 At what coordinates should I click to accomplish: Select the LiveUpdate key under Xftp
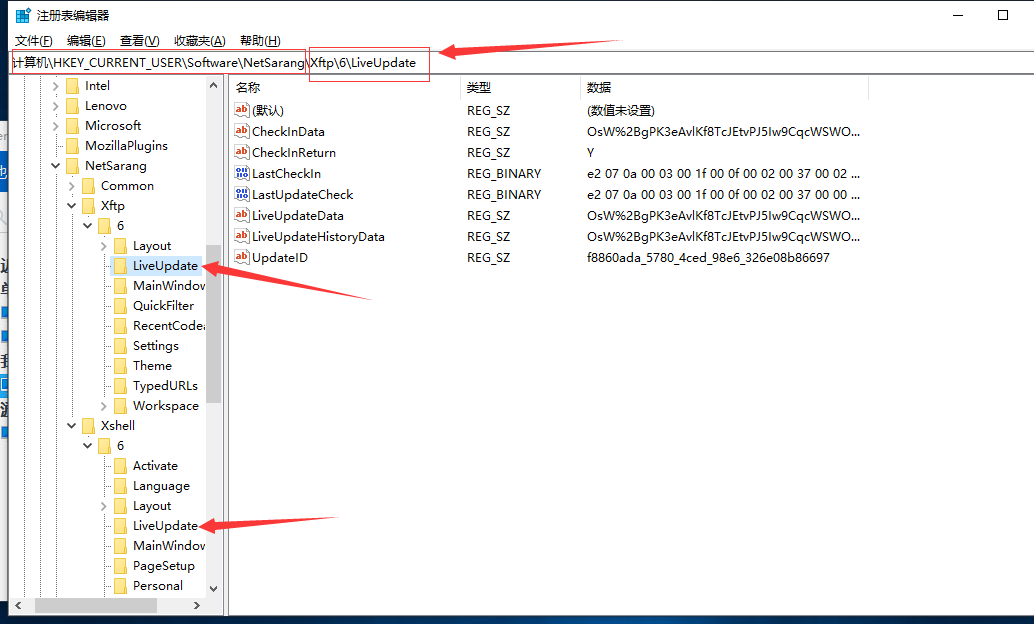(165, 266)
